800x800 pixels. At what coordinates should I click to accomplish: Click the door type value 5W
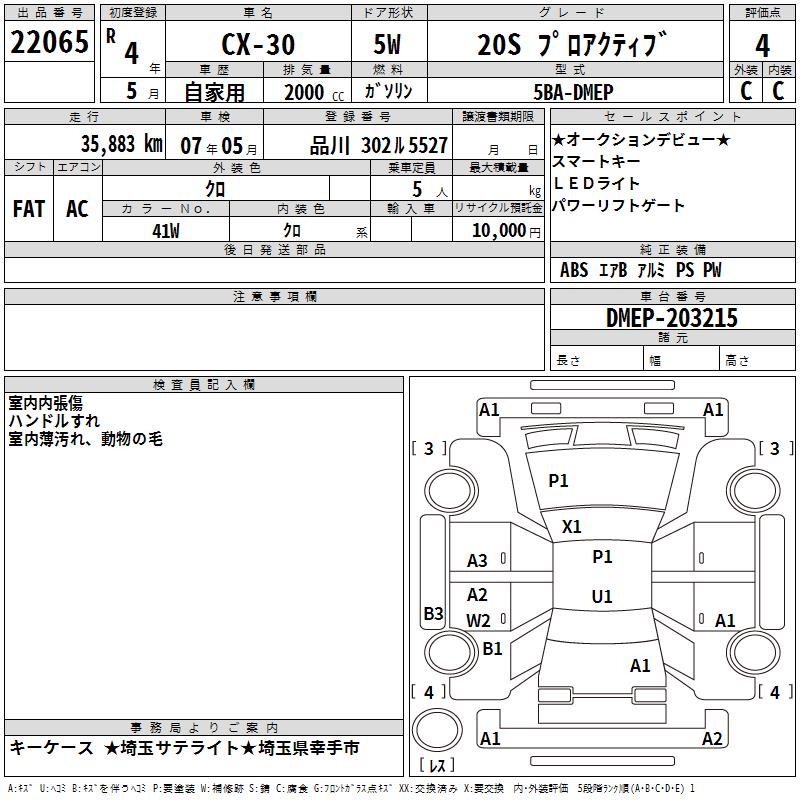pos(388,44)
